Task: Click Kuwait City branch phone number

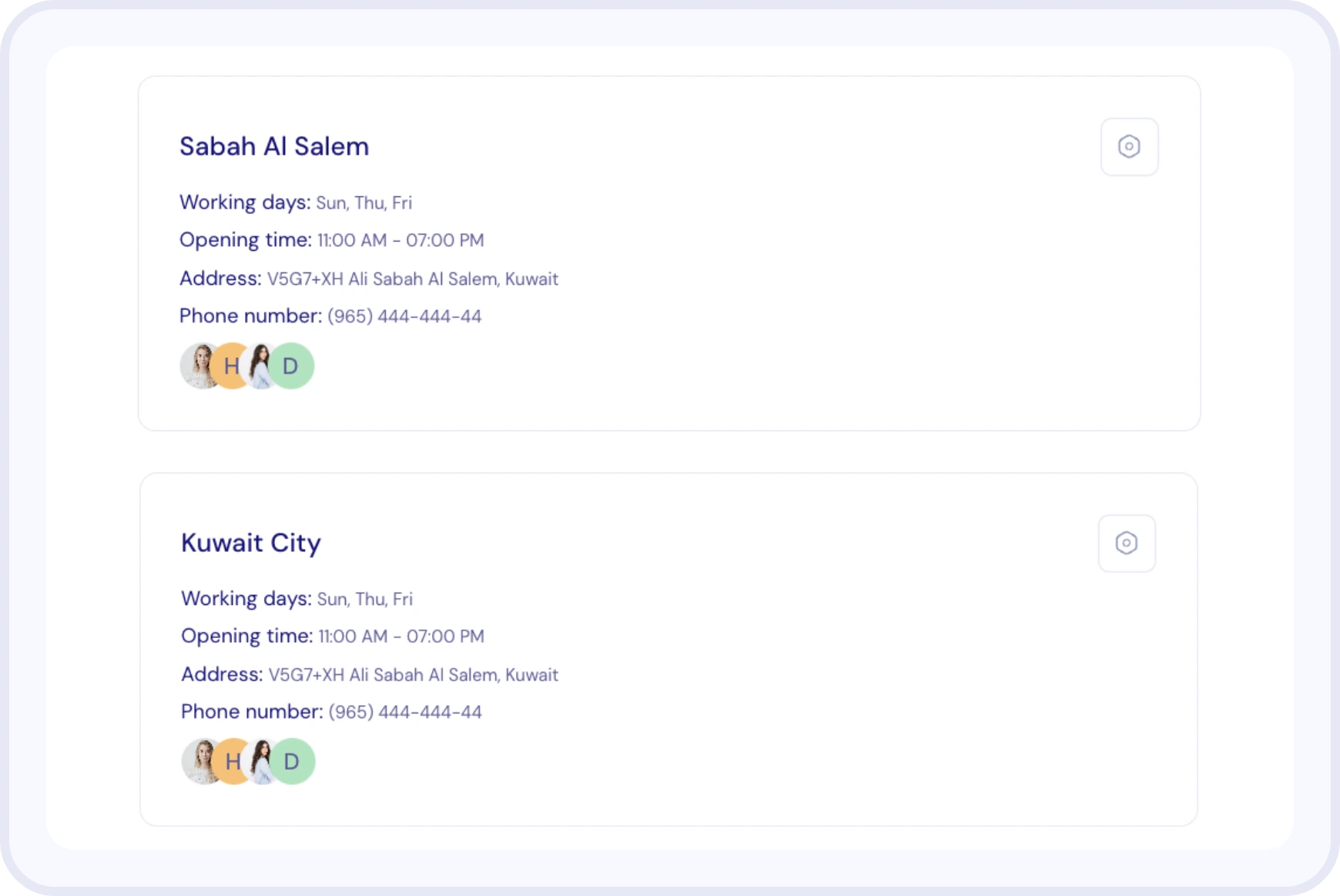Action: 405,712
